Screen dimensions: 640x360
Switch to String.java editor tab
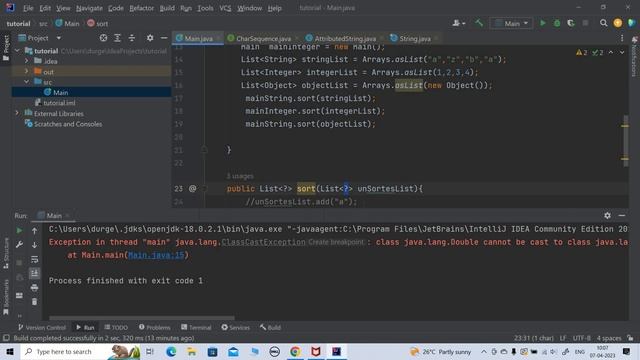[x=415, y=38]
